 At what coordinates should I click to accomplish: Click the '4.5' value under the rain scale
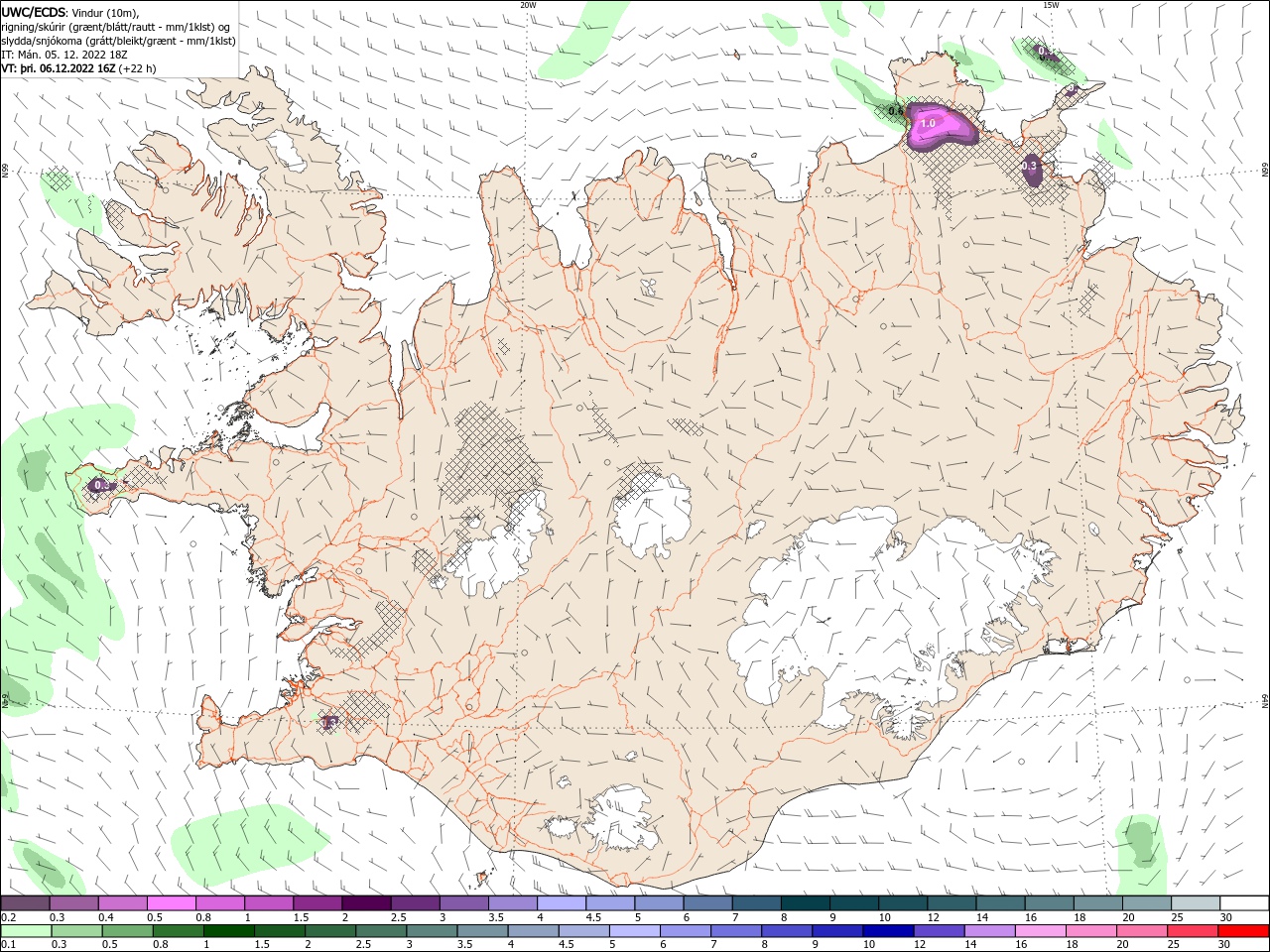pyautogui.click(x=567, y=945)
